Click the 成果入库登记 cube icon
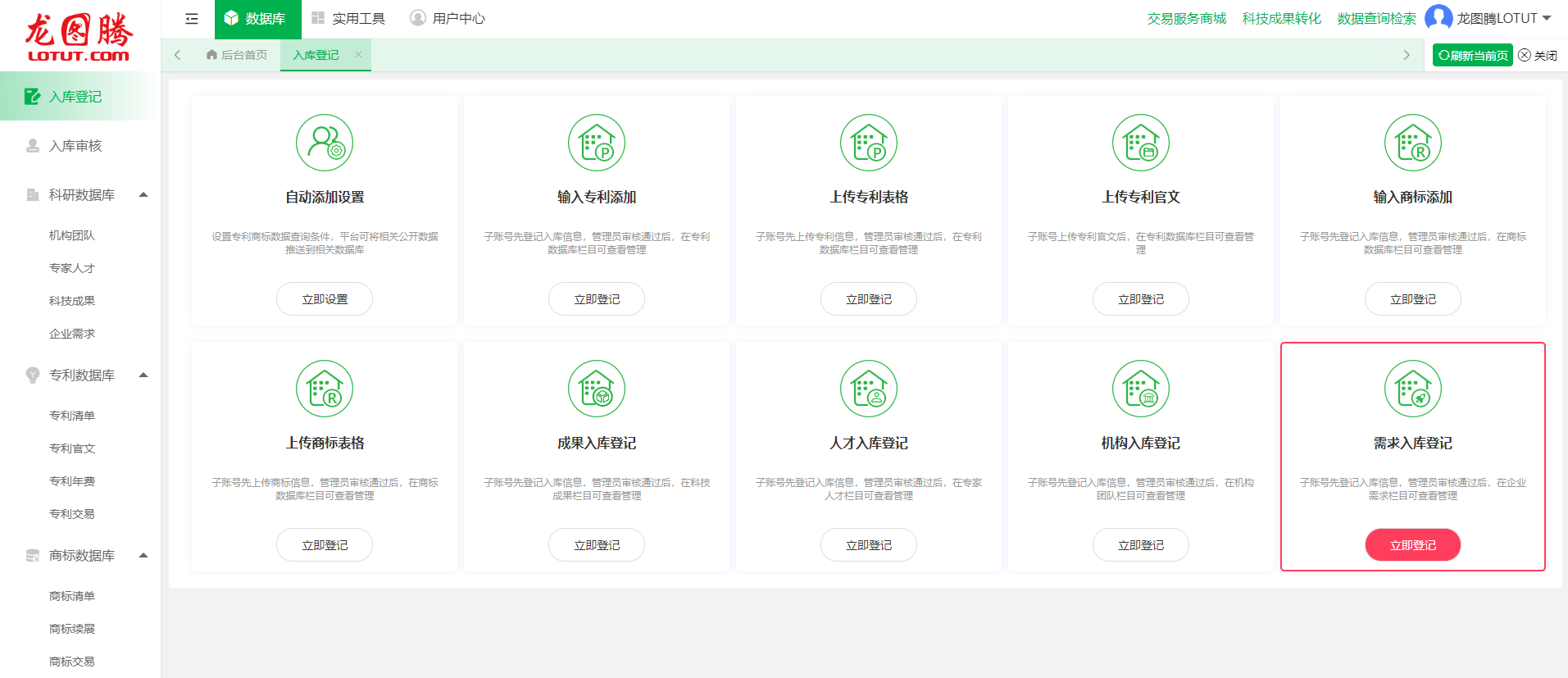Viewport: 1568px width, 678px height. point(597,389)
